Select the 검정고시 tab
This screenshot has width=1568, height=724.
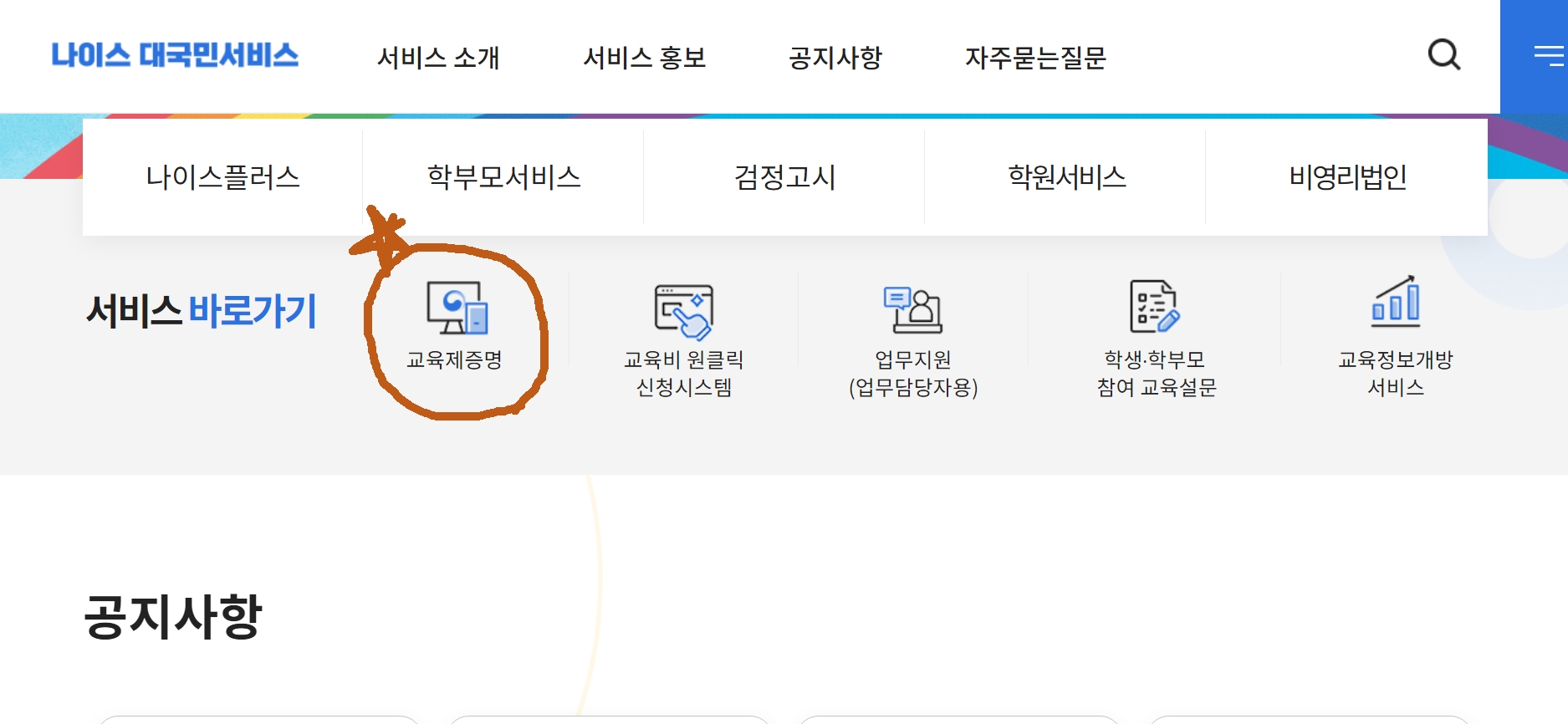pos(784,177)
